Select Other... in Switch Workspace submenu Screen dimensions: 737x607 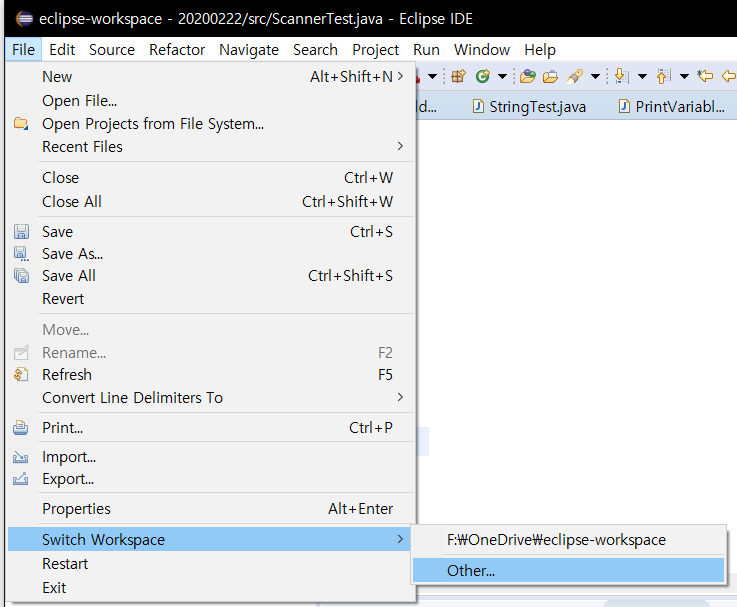[x=568, y=570]
